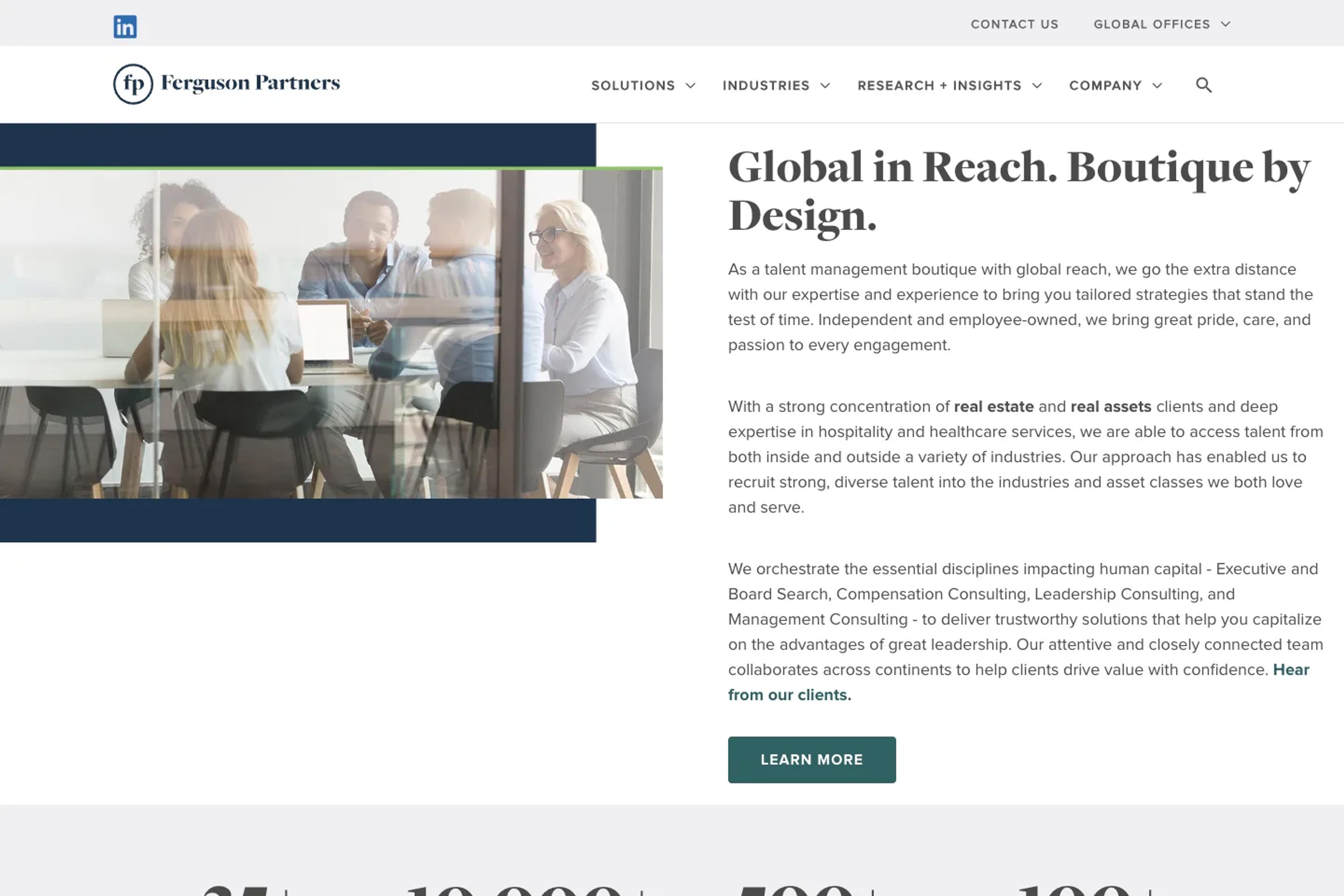Open the Industries menu item
Viewport: 1344px width, 896px height.
(766, 86)
